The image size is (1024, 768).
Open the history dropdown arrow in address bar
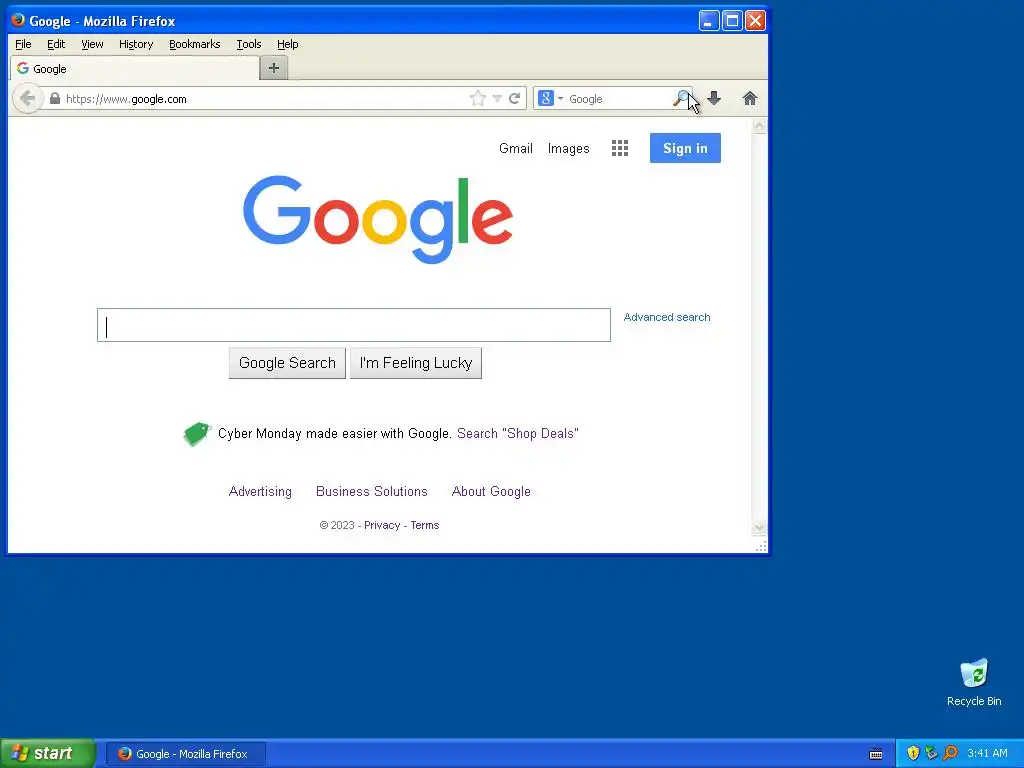click(x=497, y=99)
